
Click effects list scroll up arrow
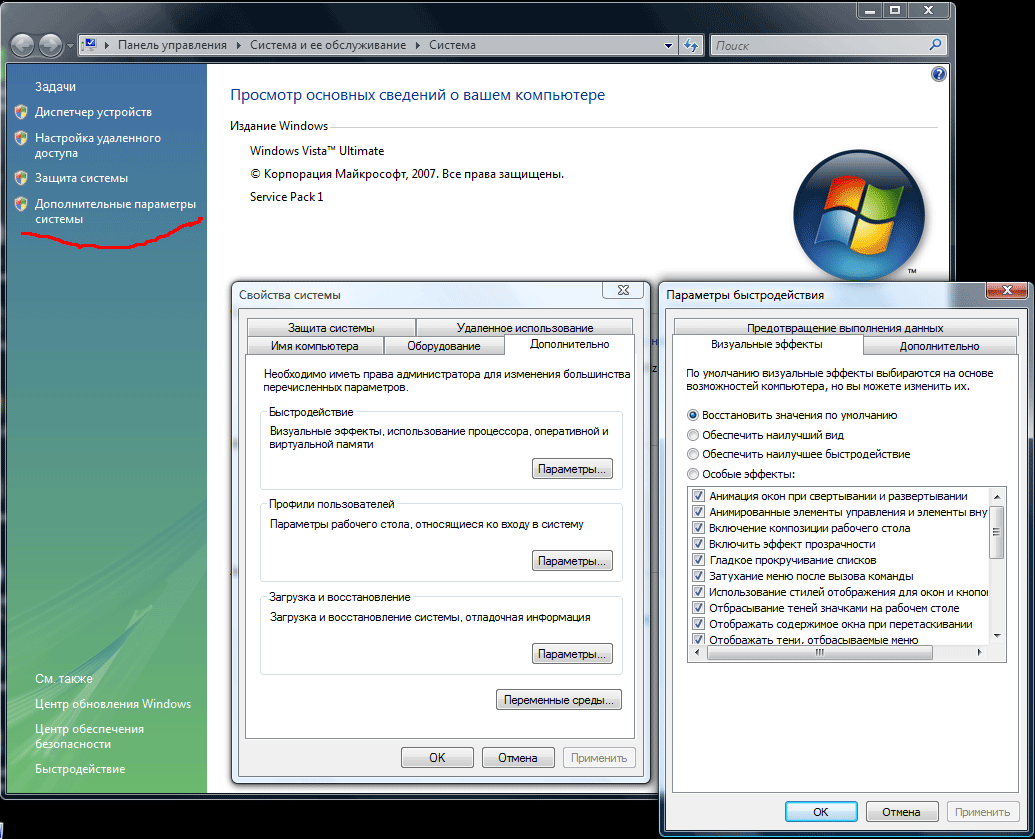[997, 496]
